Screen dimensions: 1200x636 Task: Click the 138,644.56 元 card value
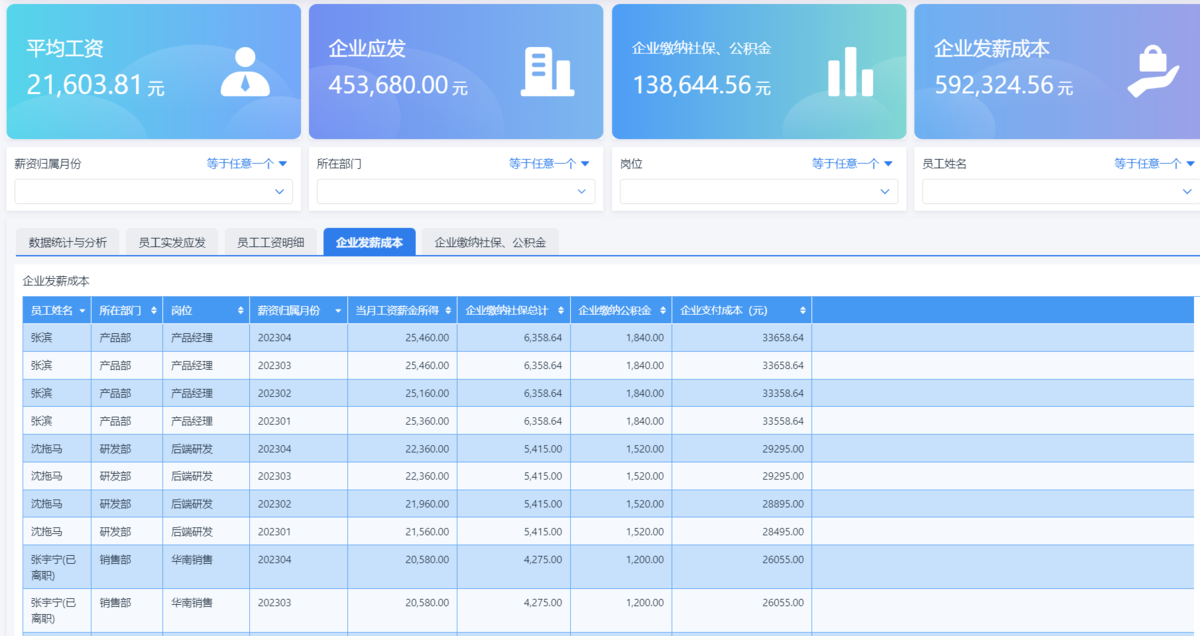pos(701,86)
